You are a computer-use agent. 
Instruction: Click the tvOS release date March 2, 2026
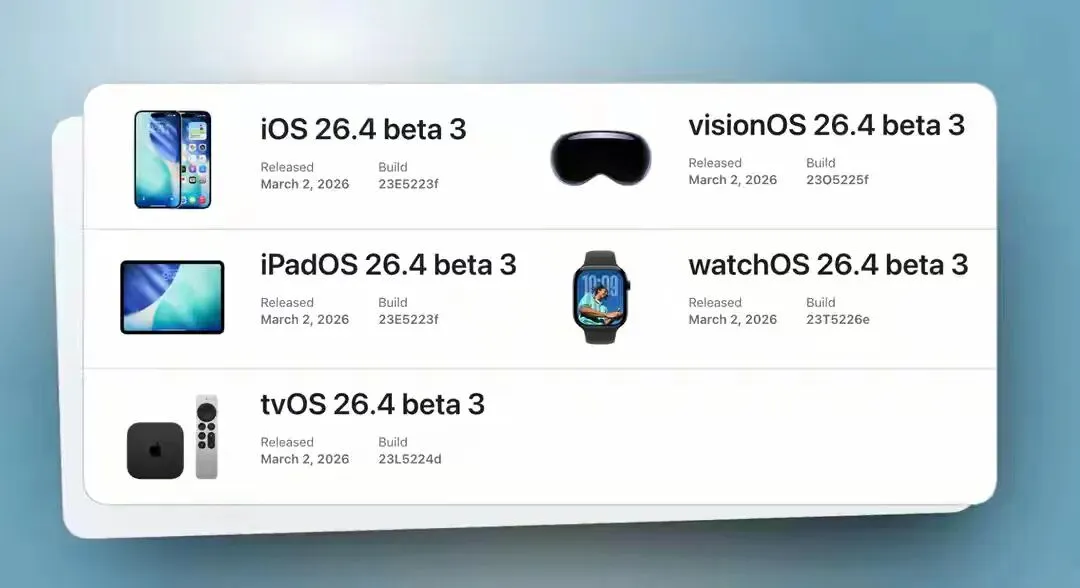(304, 459)
